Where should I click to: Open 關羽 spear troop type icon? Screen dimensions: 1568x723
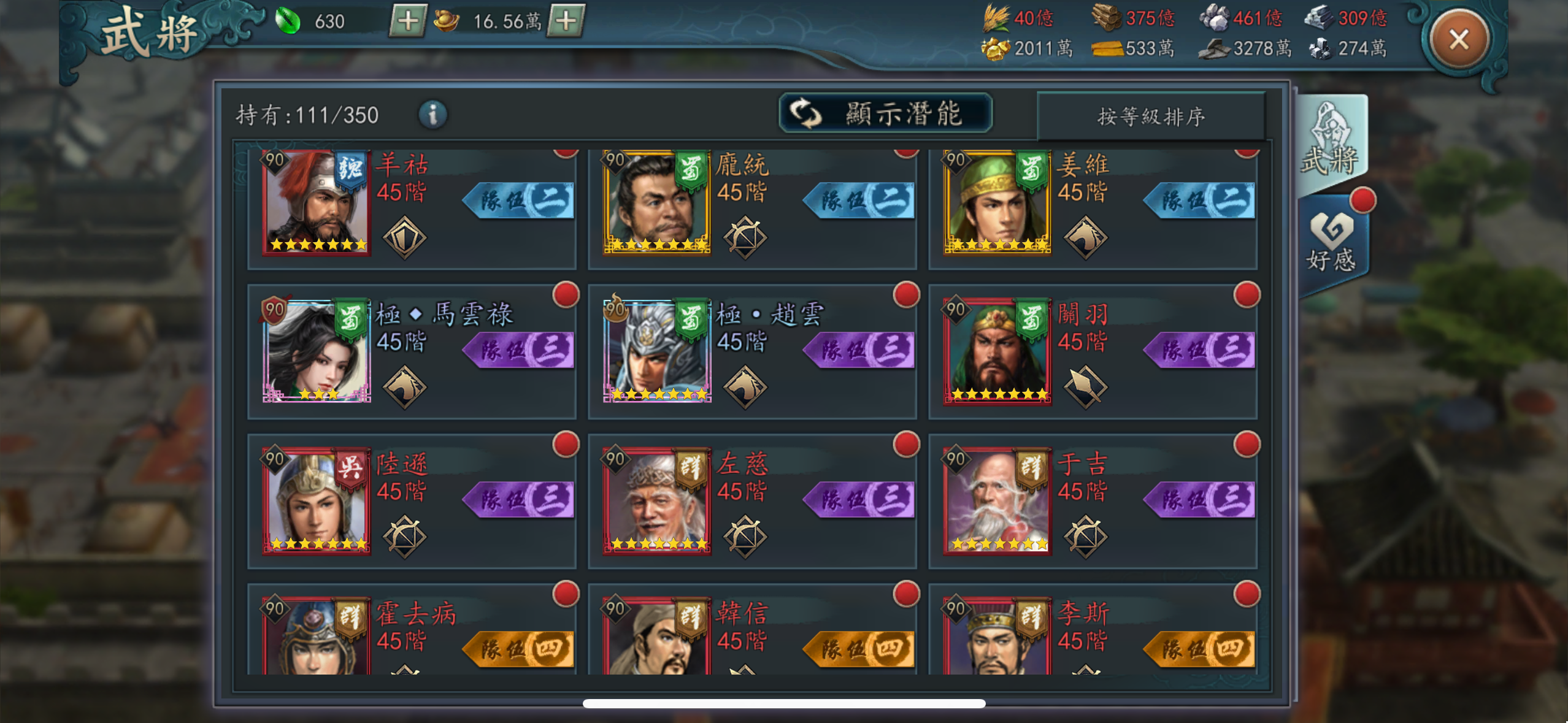coord(1085,386)
